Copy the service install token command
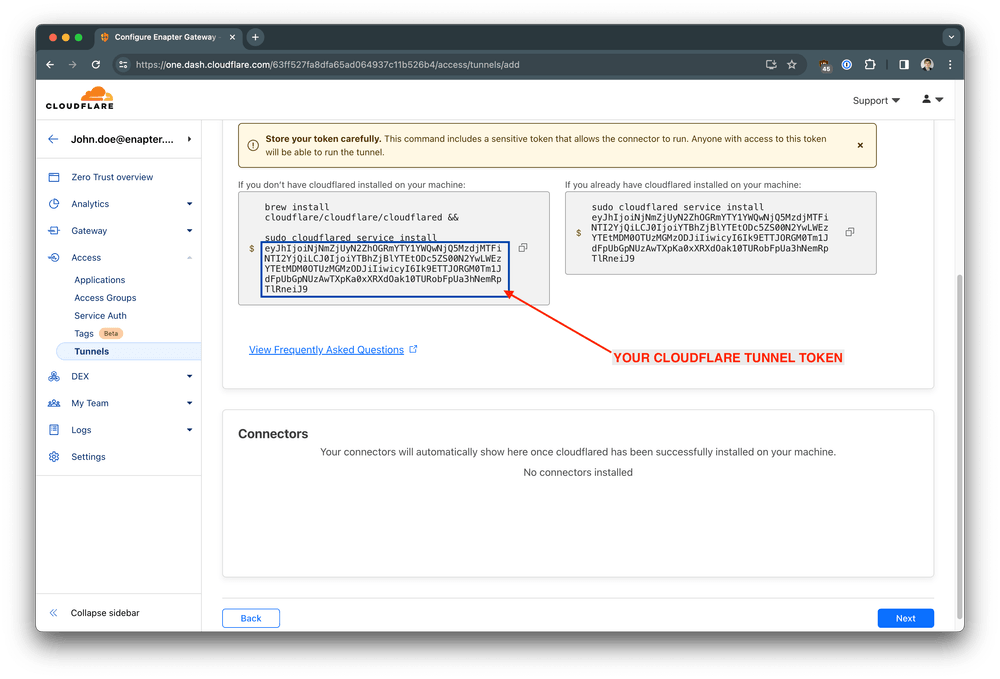This screenshot has height=679, width=1000. (x=849, y=230)
